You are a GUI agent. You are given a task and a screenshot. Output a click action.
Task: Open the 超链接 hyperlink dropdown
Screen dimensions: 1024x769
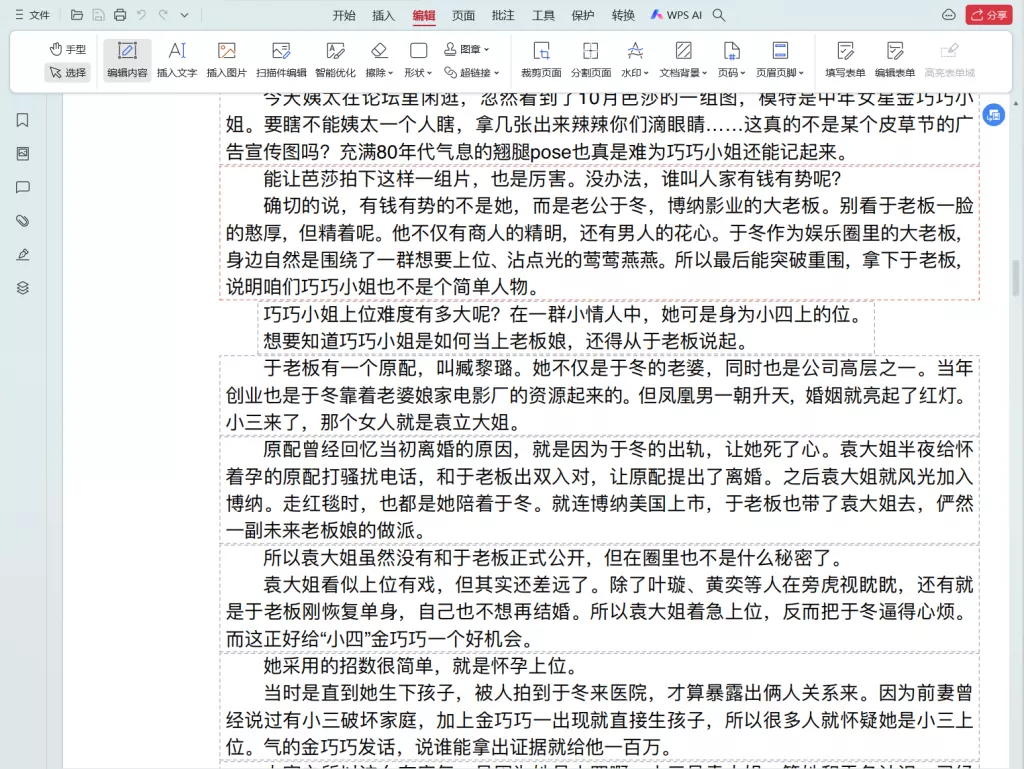point(472,72)
